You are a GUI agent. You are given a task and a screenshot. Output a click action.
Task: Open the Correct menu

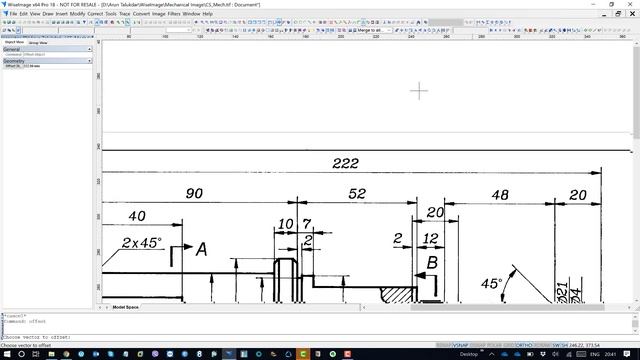pos(95,13)
